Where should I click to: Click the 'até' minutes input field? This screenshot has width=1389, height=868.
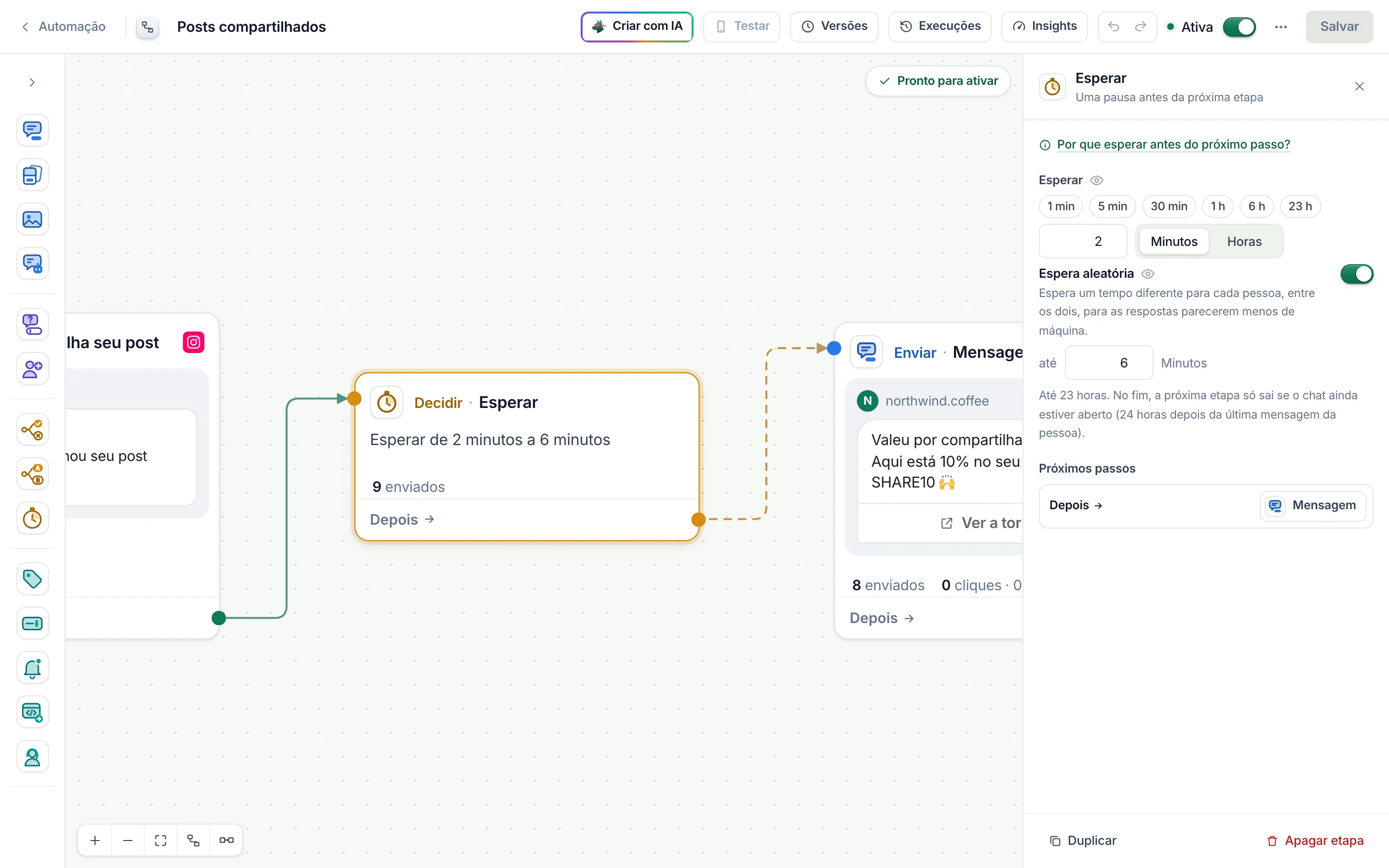pyautogui.click(x=1108, y=363)
